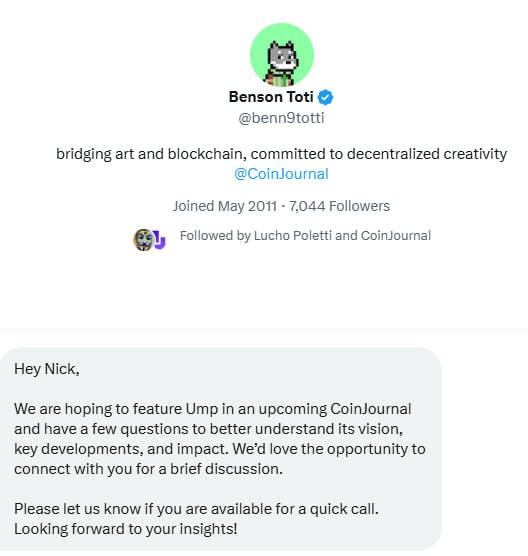Viewport: 528px width, 556px height.
Task: Open Lucho Poletti's masked avatar icon
Action: (x=143, y=240)
